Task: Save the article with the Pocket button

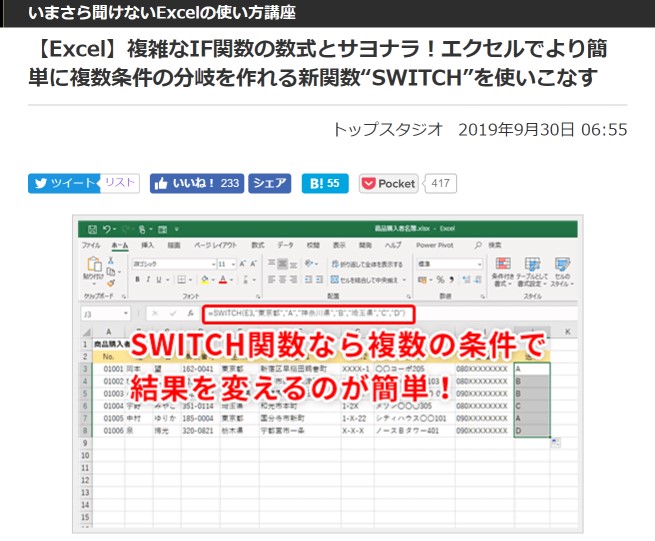Action: pos(388,183)
